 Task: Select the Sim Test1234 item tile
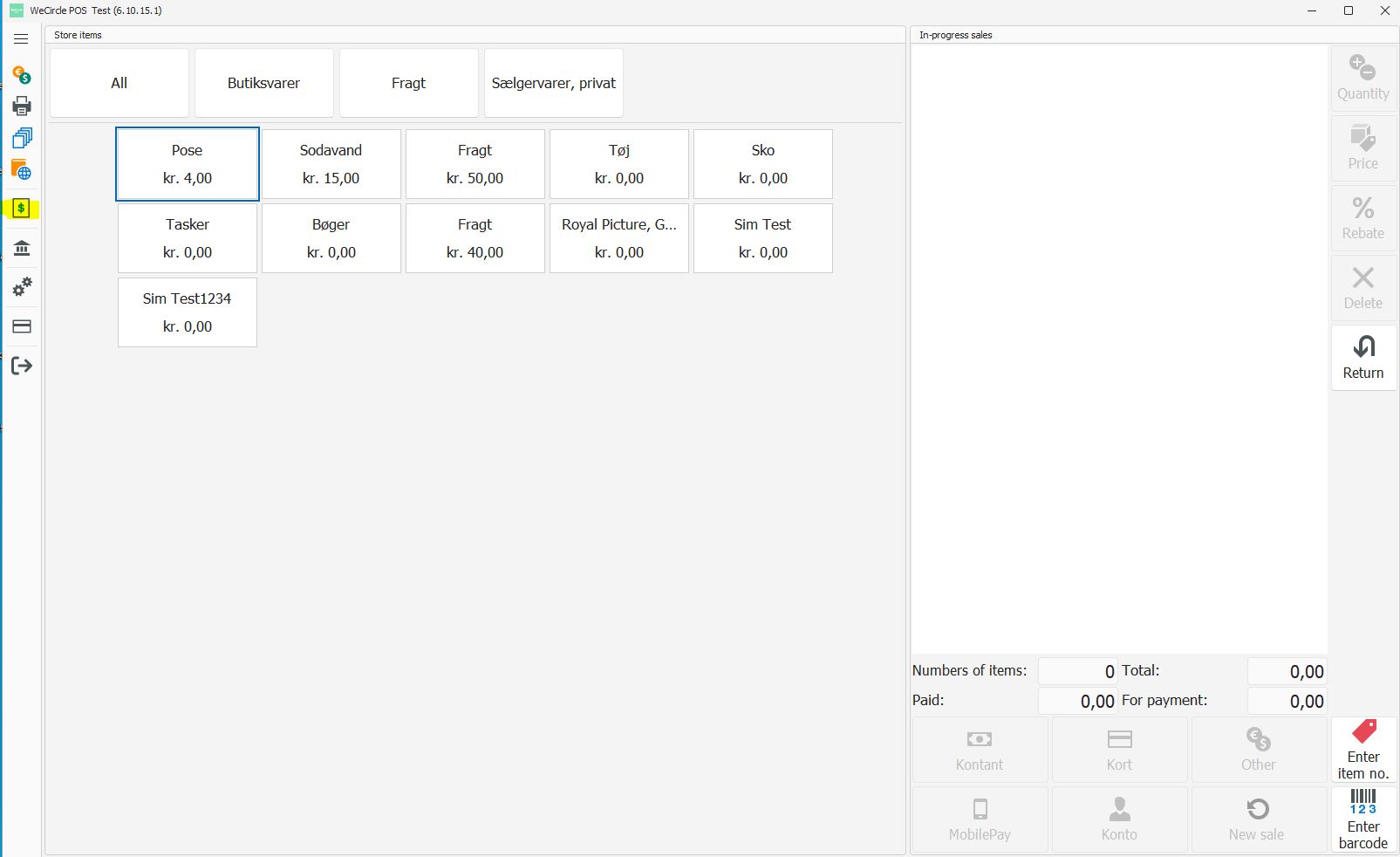(188, 312)
